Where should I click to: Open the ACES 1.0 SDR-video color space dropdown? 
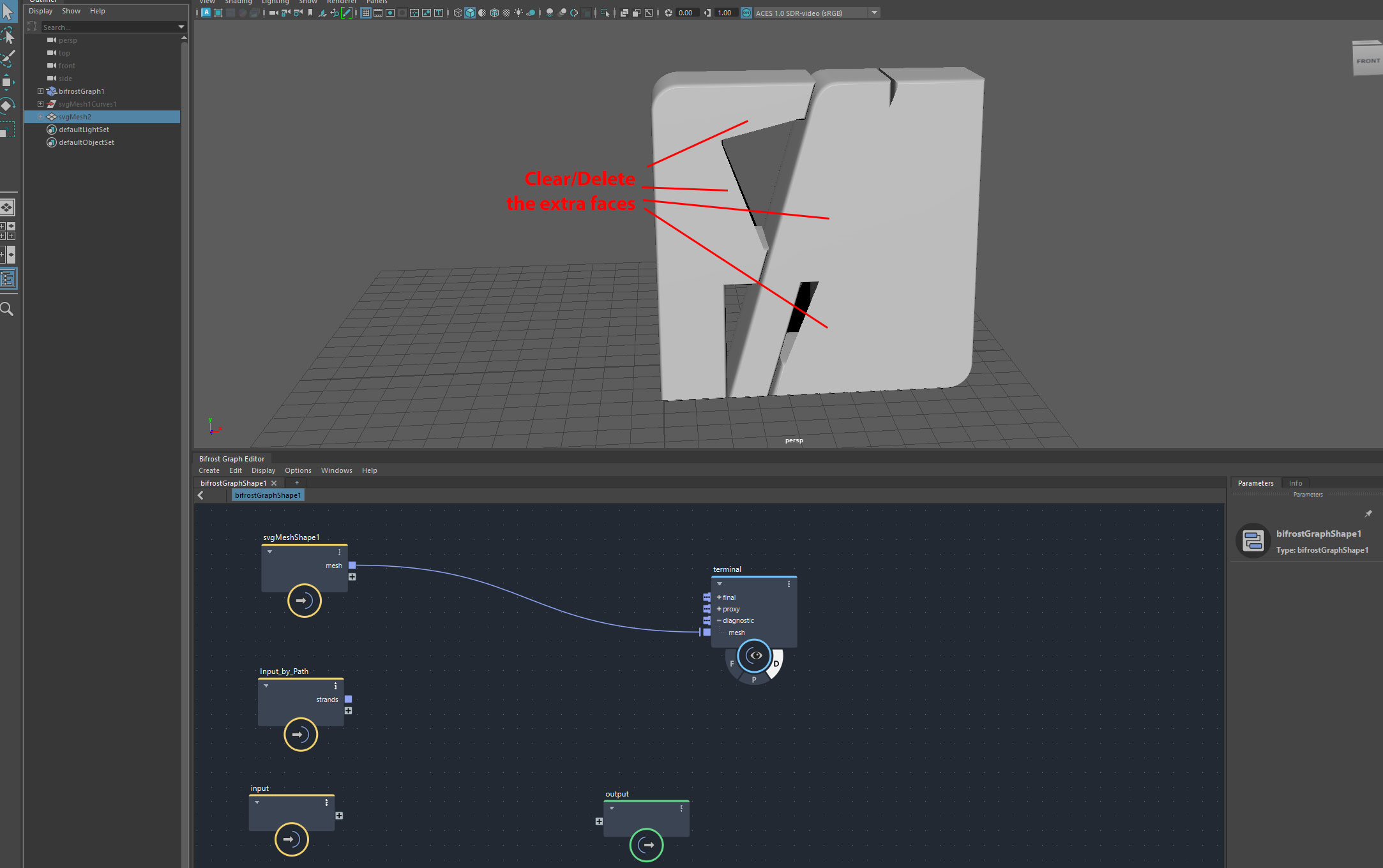point(873,12)
